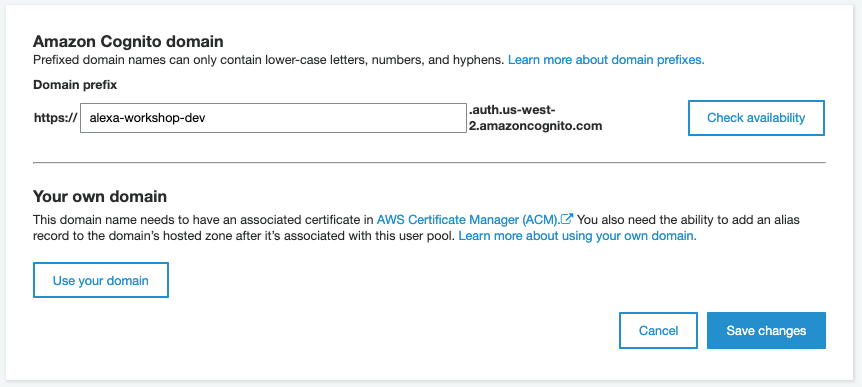Viewport: 862px width, 387px height.
Task: Click the Your own domain heading
Action: click(100, 196)
